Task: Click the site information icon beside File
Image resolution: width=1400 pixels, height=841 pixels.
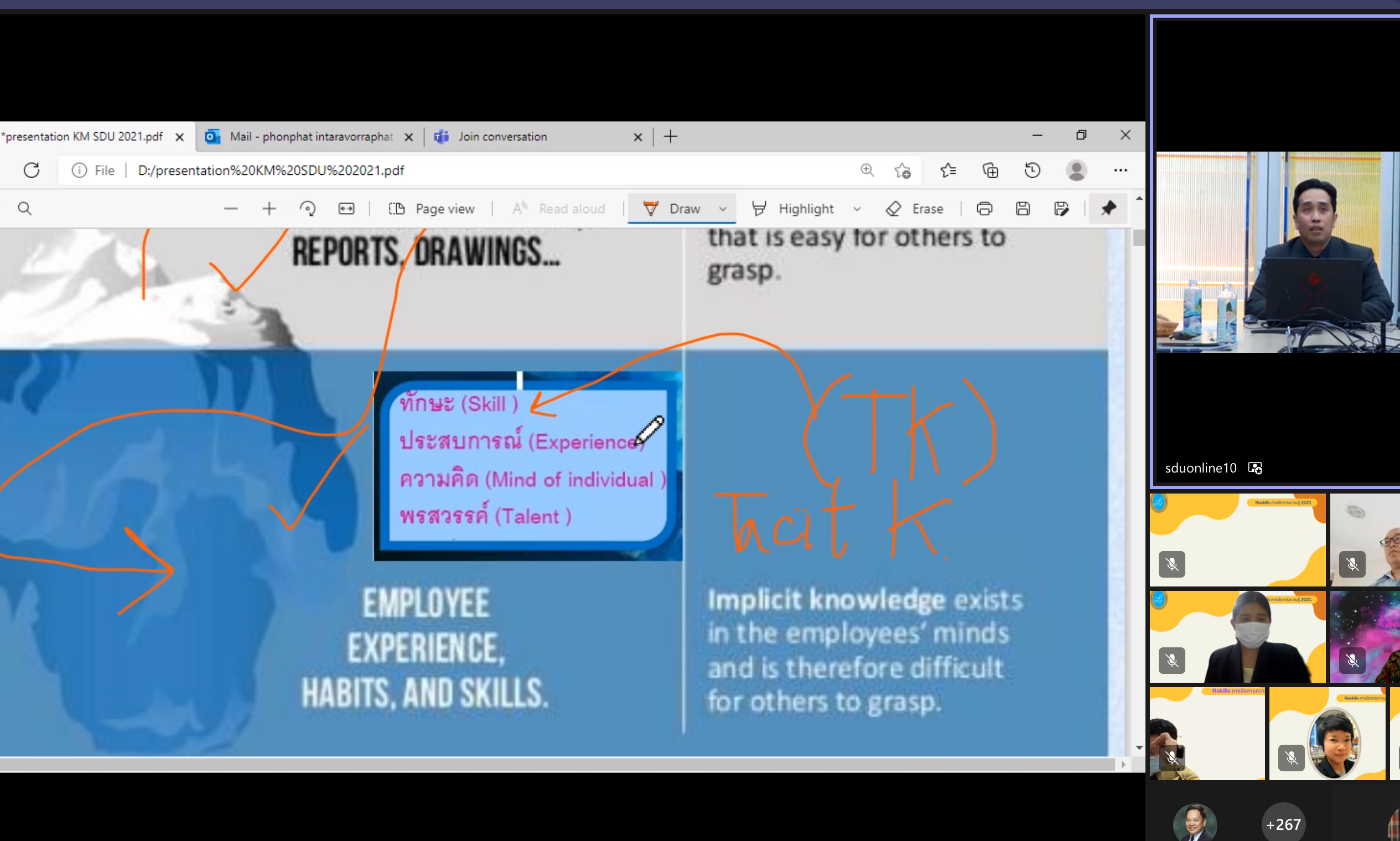Action: (79, 170)
